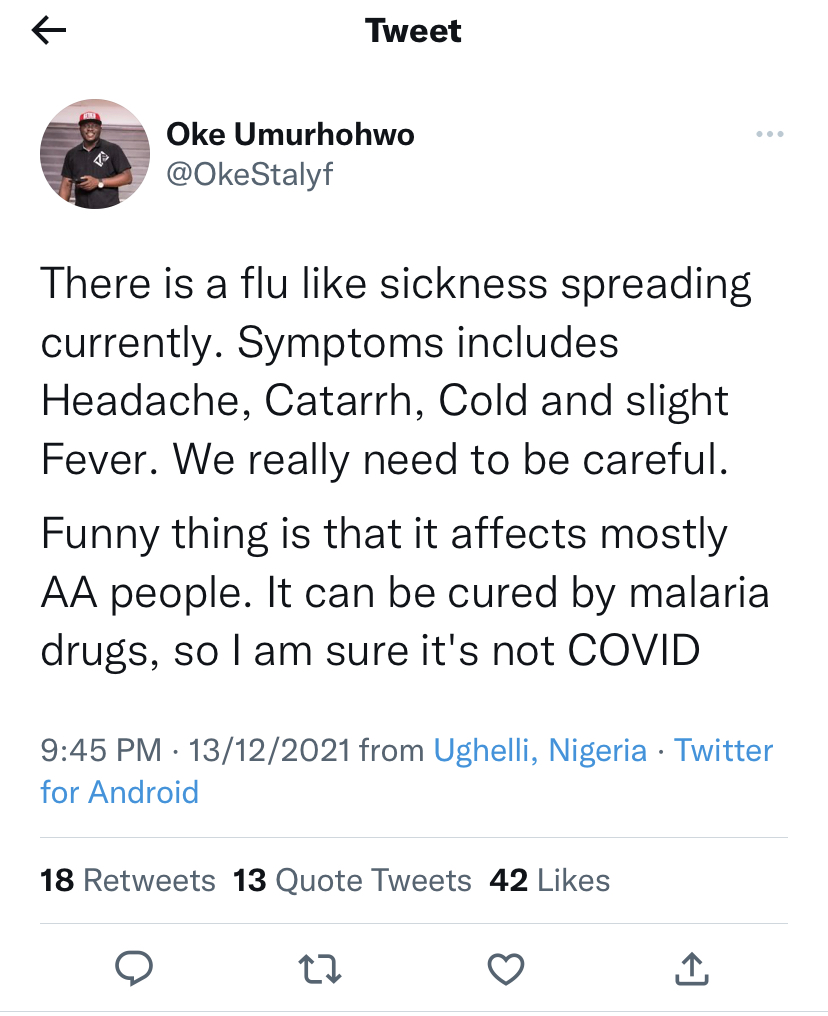View the 18 Retweets list

(x=128, y=880)
